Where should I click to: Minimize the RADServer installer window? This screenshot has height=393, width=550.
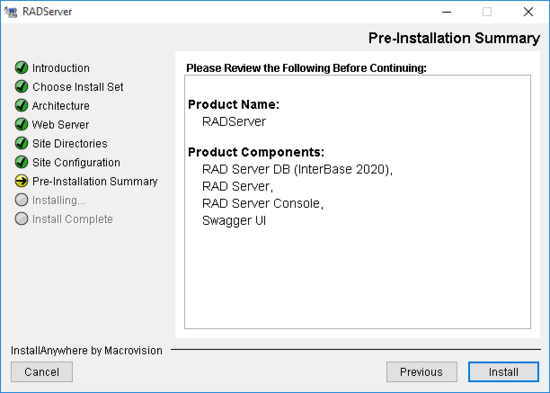click(447, 12)
